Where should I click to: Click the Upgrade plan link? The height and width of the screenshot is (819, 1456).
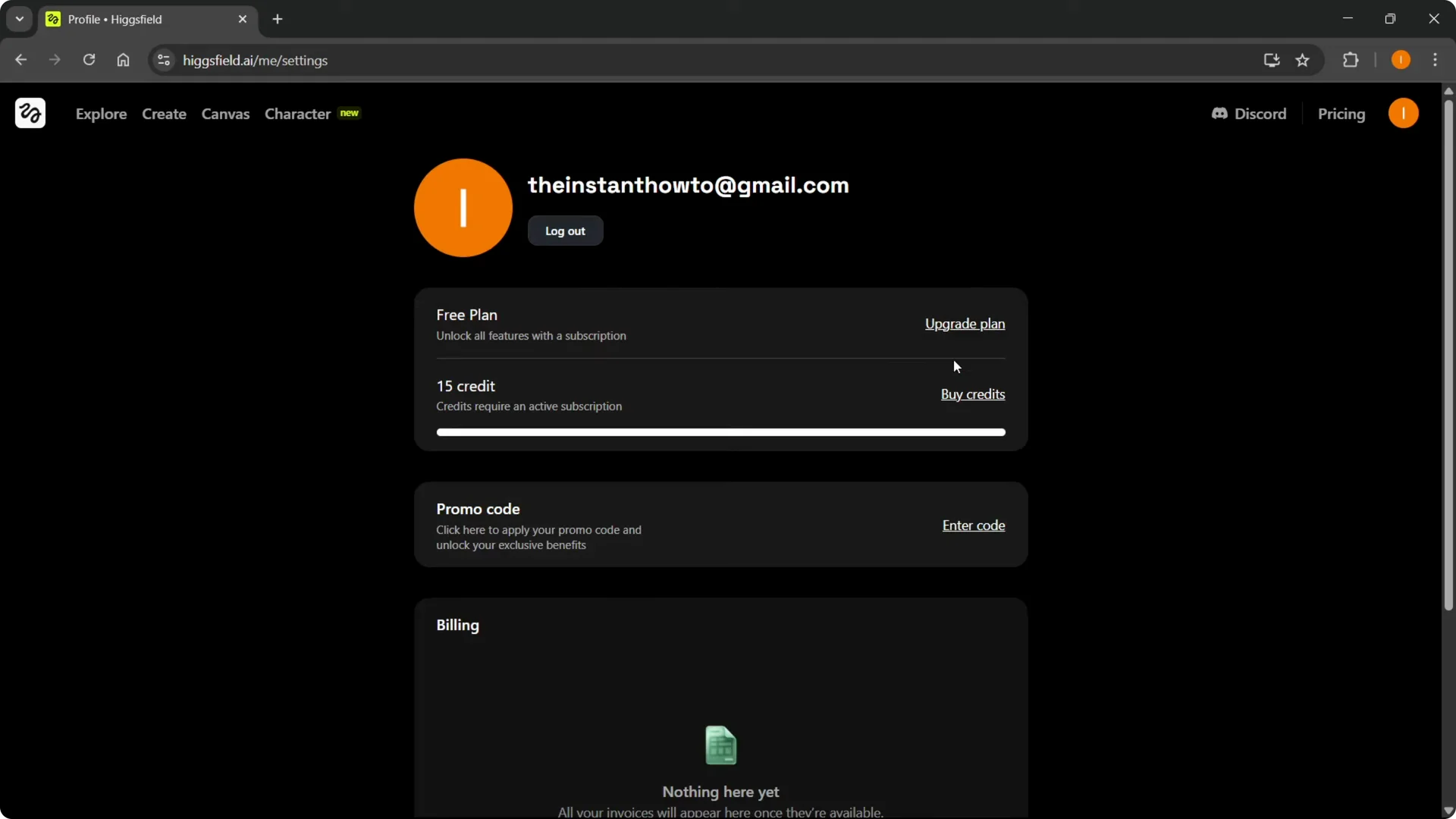click(965, 325)
